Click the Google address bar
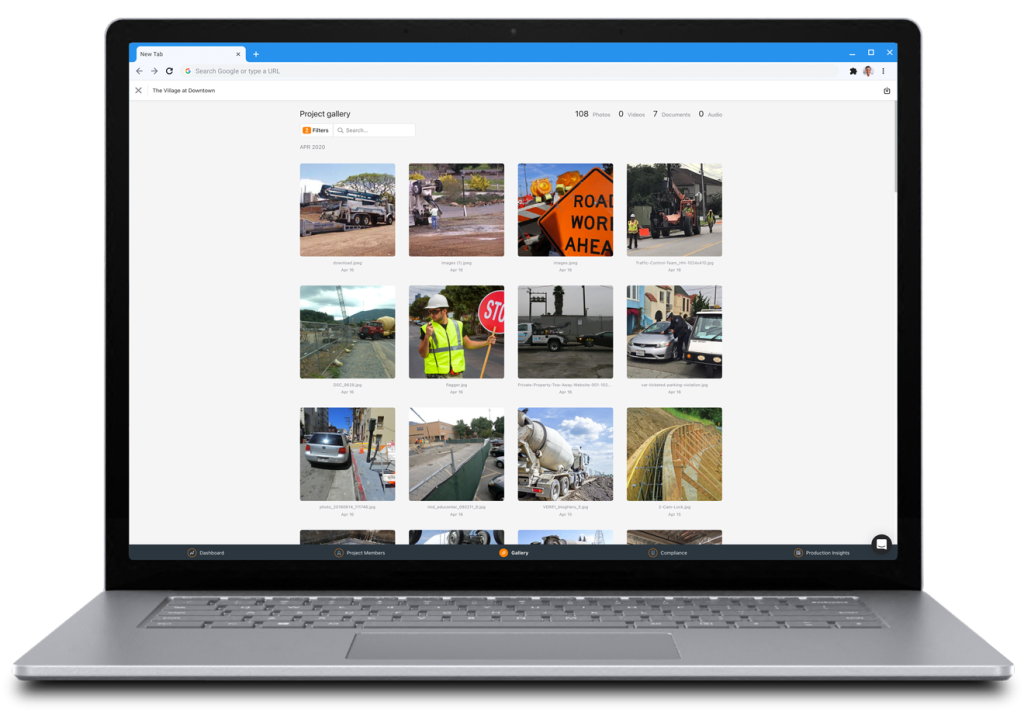This screenshot has height=712, width=1024. [500, 71]
